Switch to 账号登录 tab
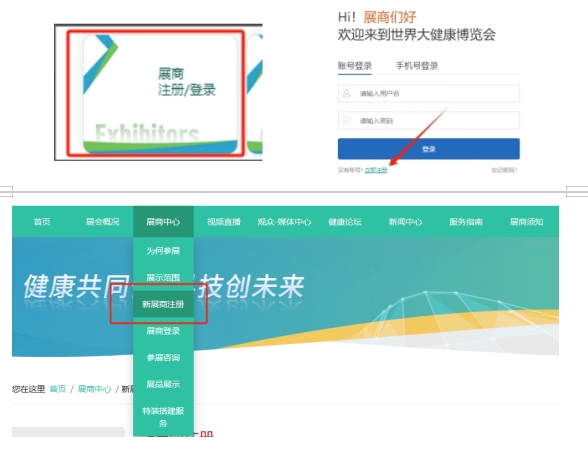Viewport: 588px width, 466px height. [355, 66]
